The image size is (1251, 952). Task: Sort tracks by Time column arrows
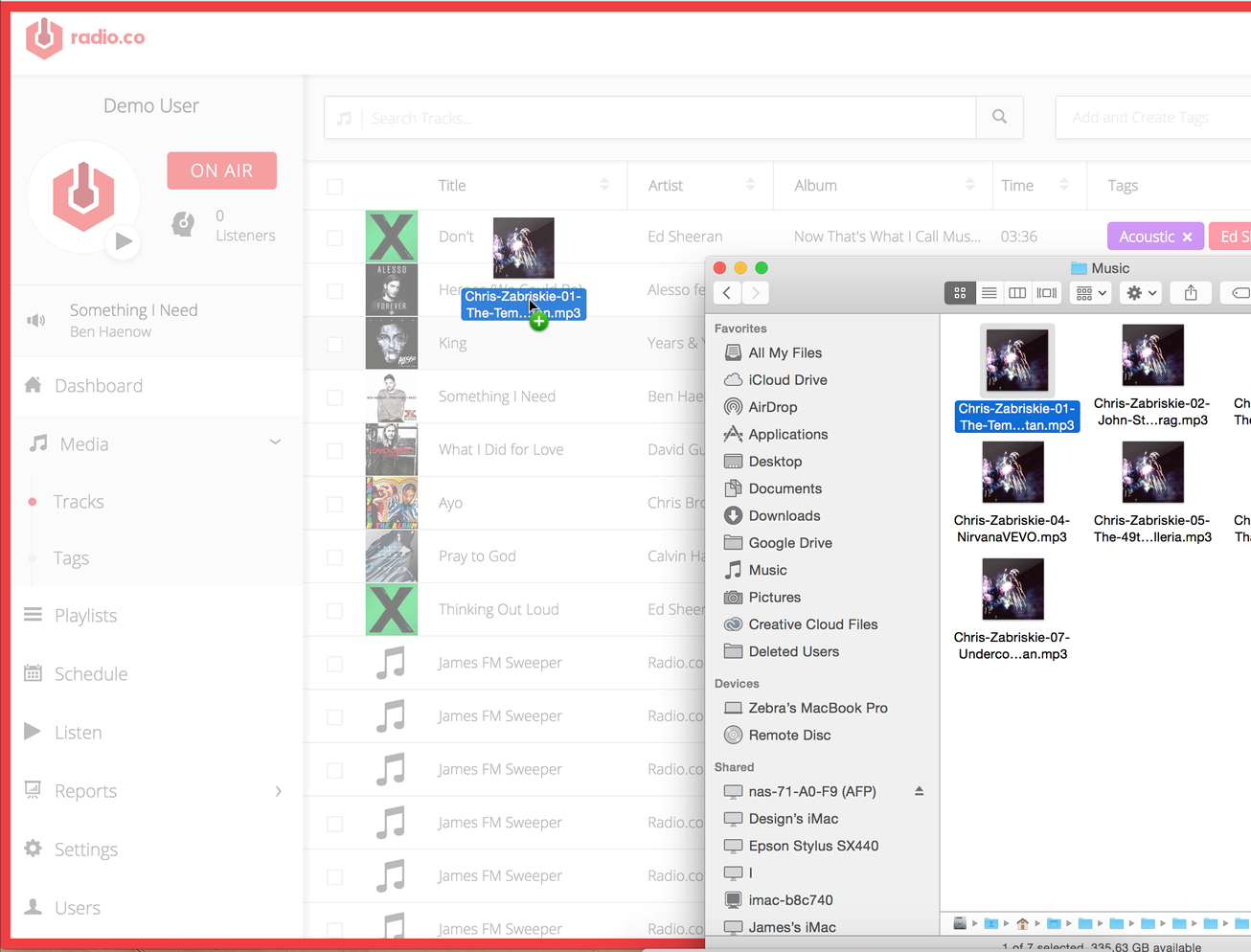(1064, 184)
